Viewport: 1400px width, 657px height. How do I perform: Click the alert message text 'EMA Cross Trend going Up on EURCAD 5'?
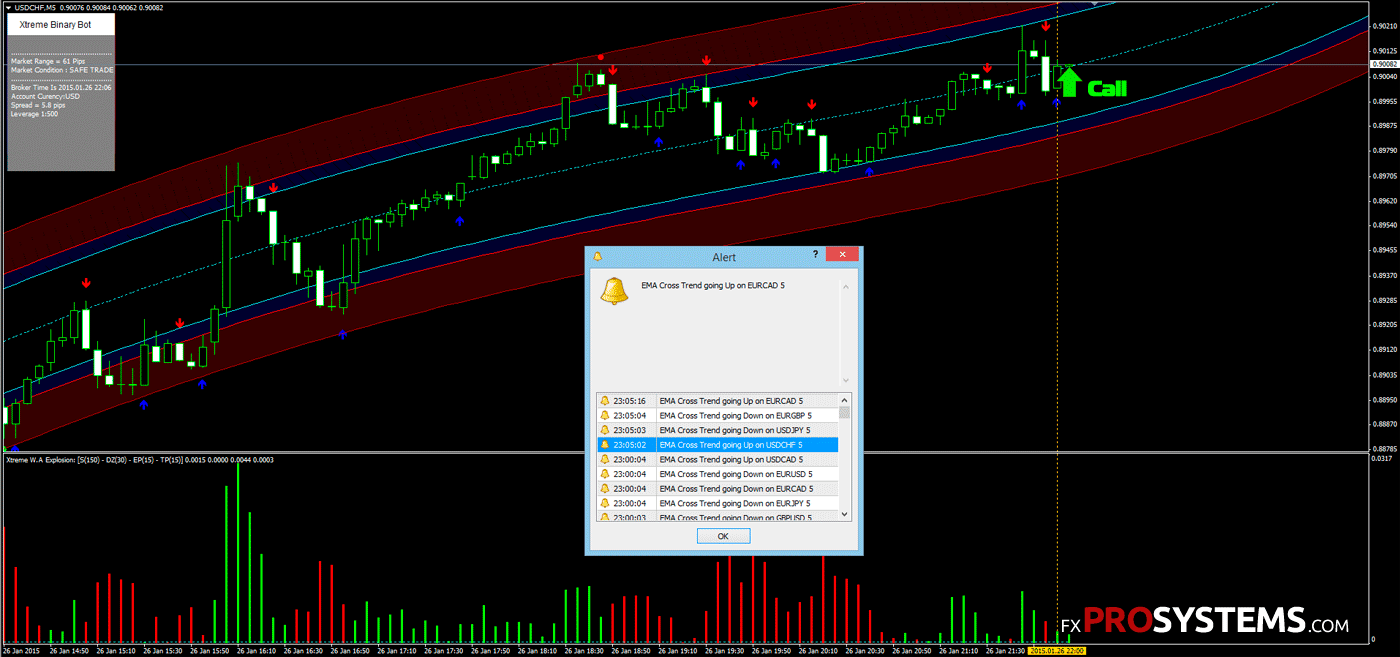point(713,285)
